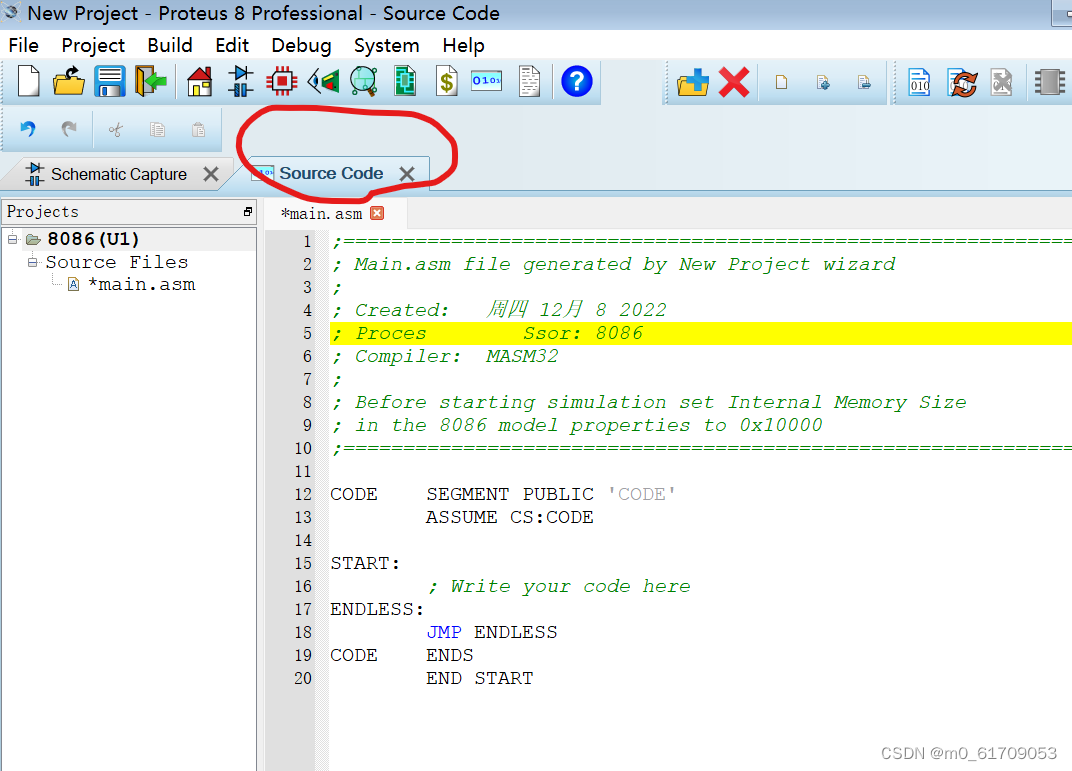This screenshot has height=771, width=1072.
Task: Click line number 12 in gutter
Action: tap(304, 494)
